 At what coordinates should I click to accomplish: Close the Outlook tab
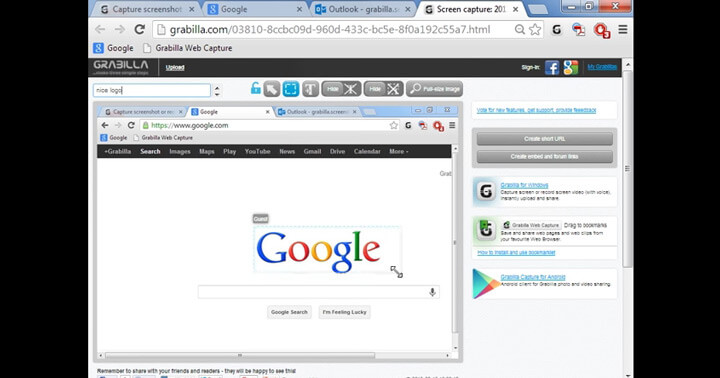pyautogui.click(x=408, y=9)
